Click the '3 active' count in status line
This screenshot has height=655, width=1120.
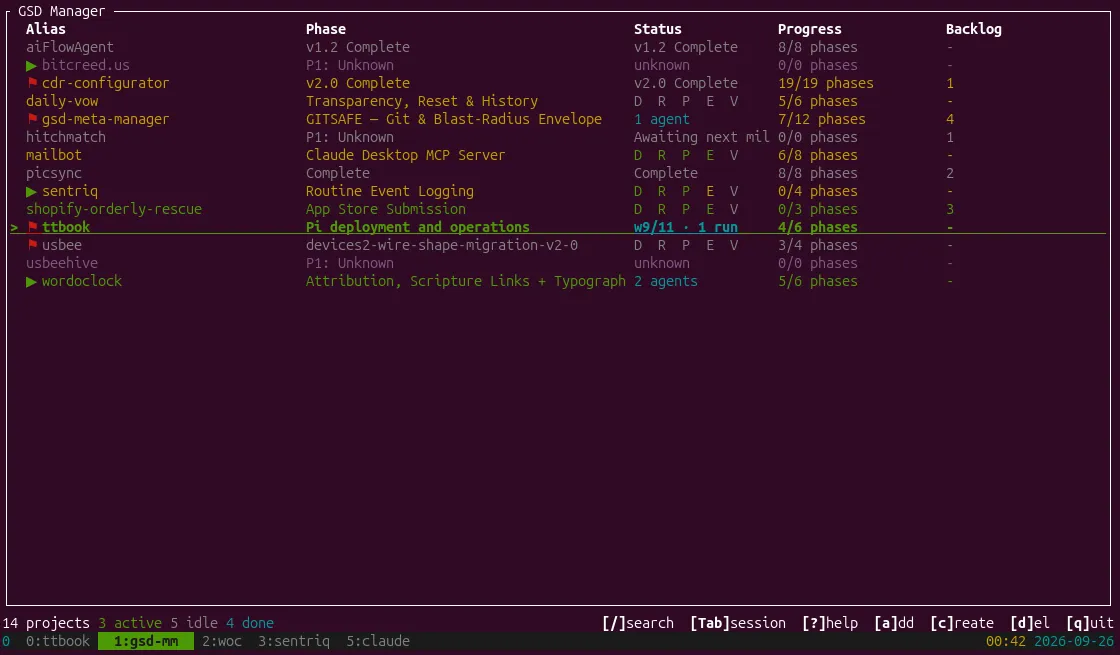[x=130, y=623]
